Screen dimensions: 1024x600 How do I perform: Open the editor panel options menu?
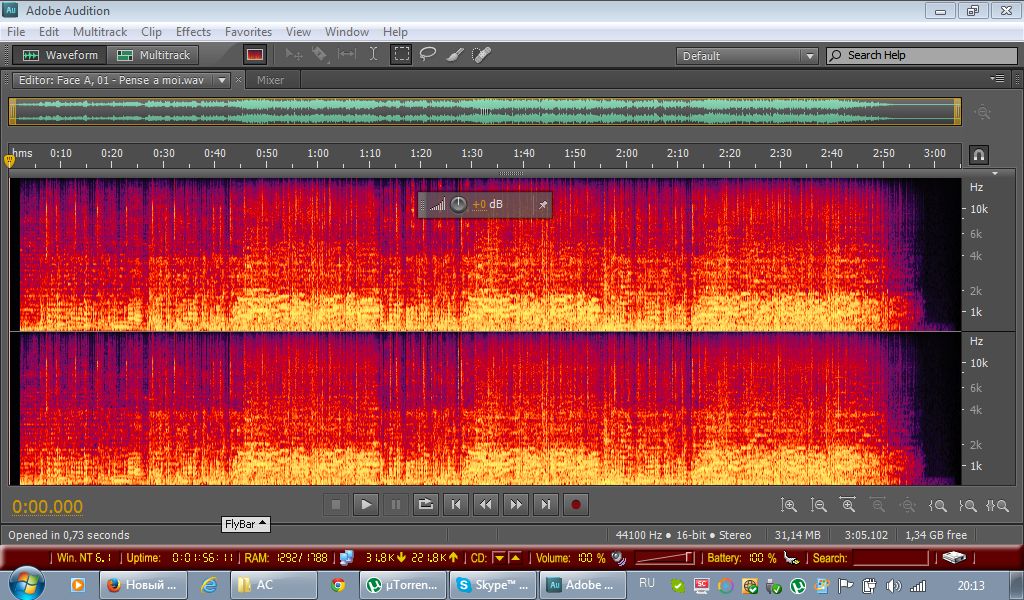(x=997, y=79)
